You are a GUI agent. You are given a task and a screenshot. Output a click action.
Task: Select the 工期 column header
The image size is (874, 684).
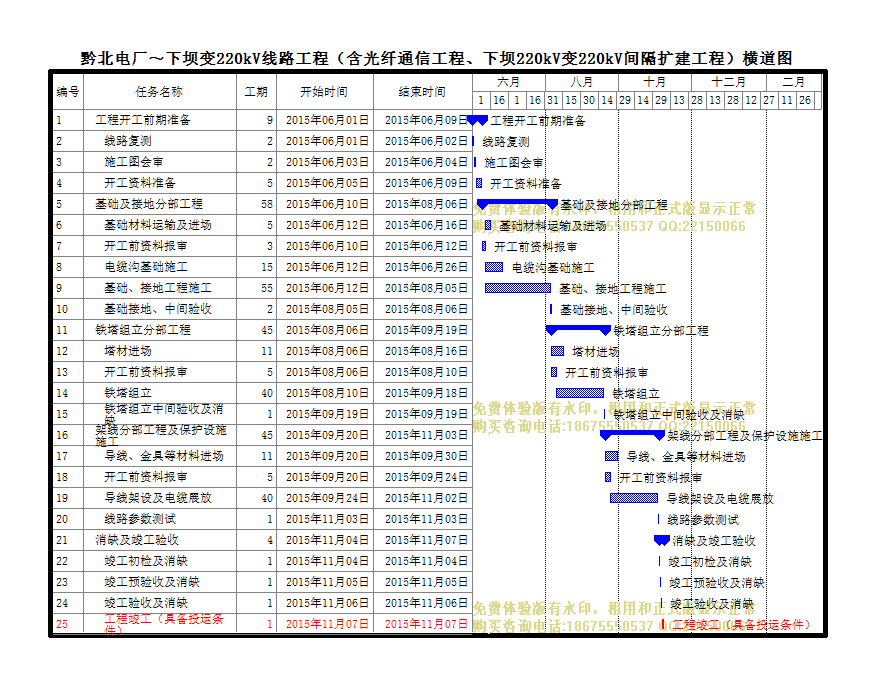pos(256,92)
